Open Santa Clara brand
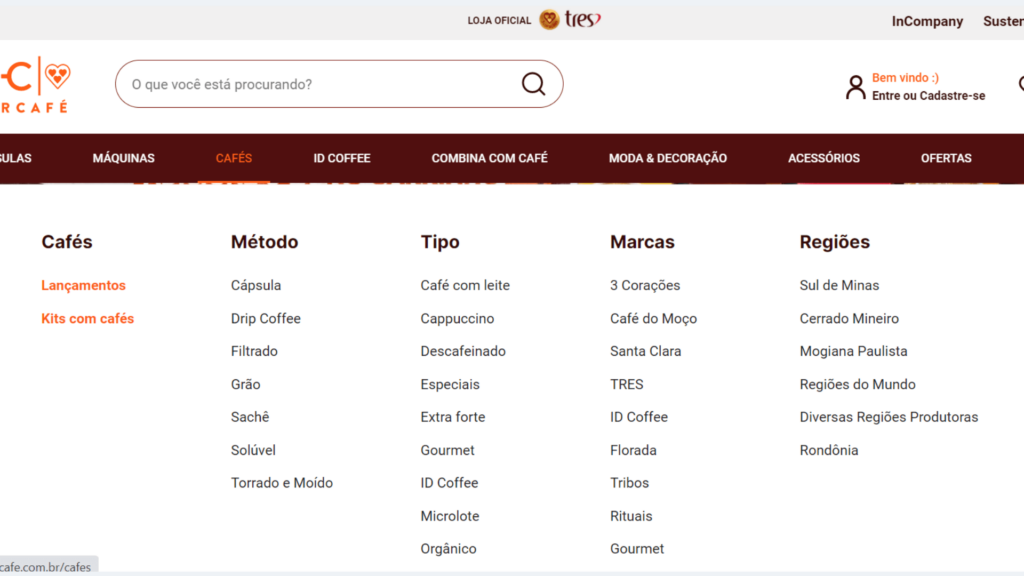The width and height of the screenshot is (1024, 576). click(x=646, y=351)
